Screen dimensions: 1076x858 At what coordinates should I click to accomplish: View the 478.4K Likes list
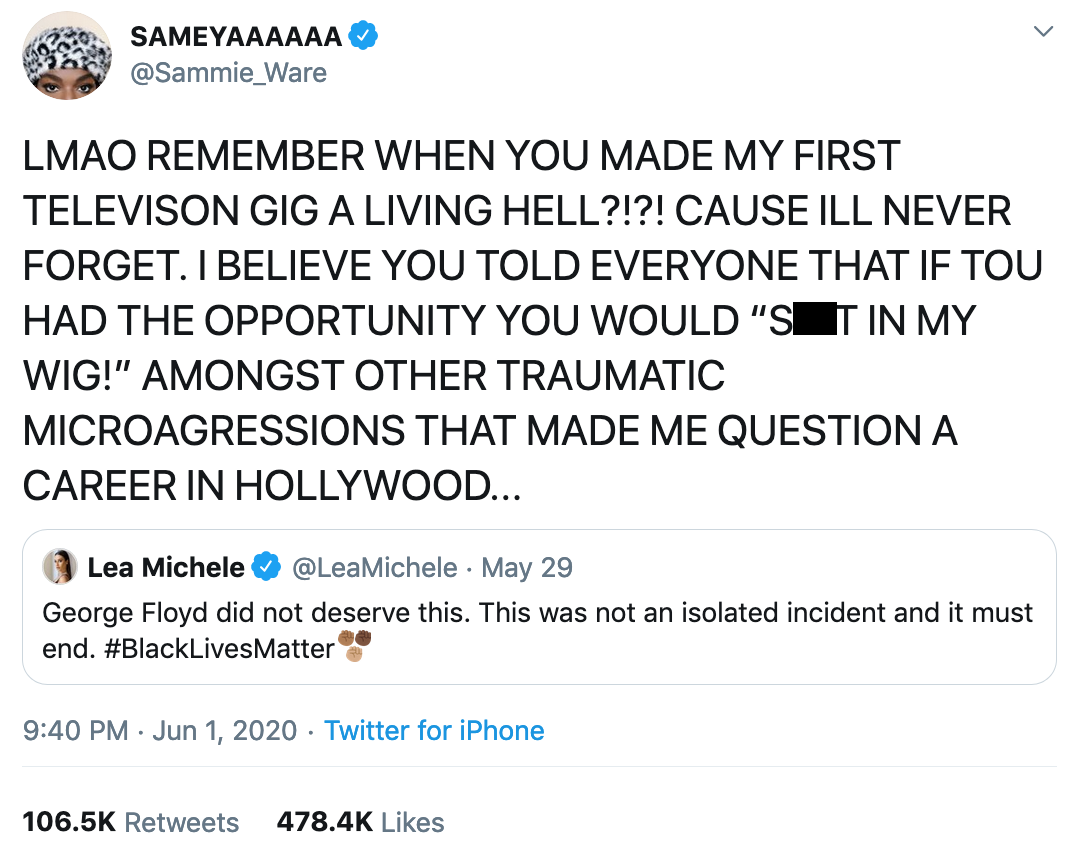(x=360, y=822)
